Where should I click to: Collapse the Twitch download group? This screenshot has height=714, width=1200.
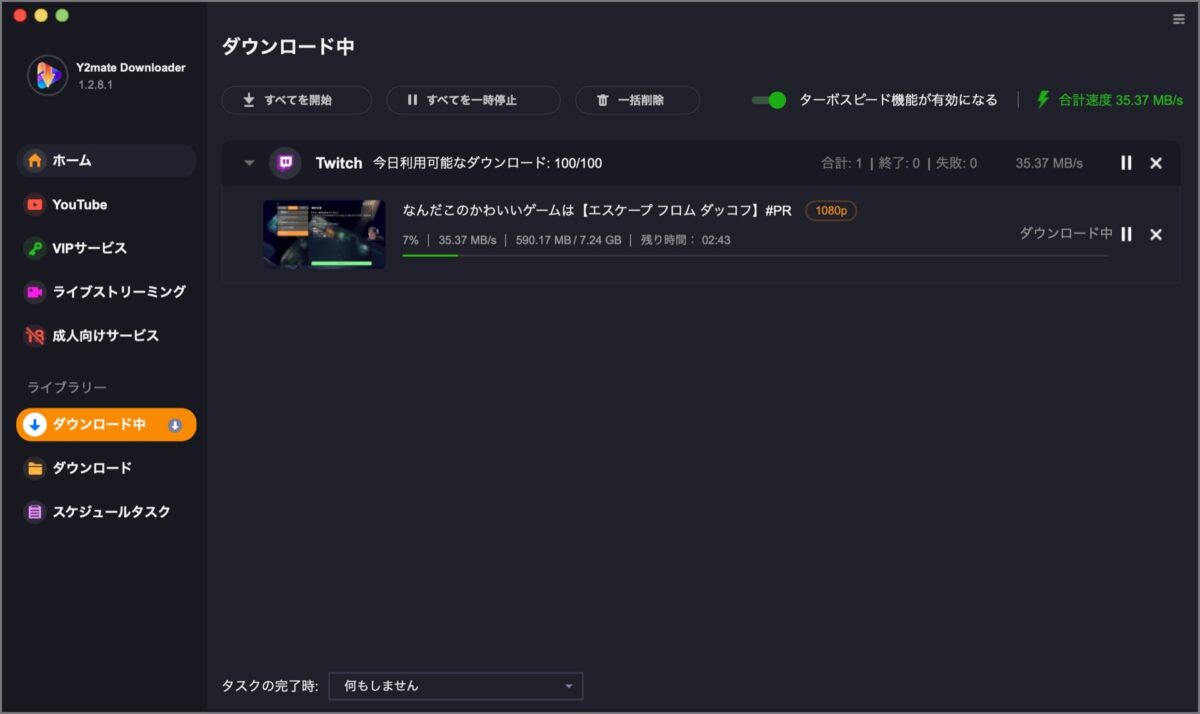(x=248, y=162)
